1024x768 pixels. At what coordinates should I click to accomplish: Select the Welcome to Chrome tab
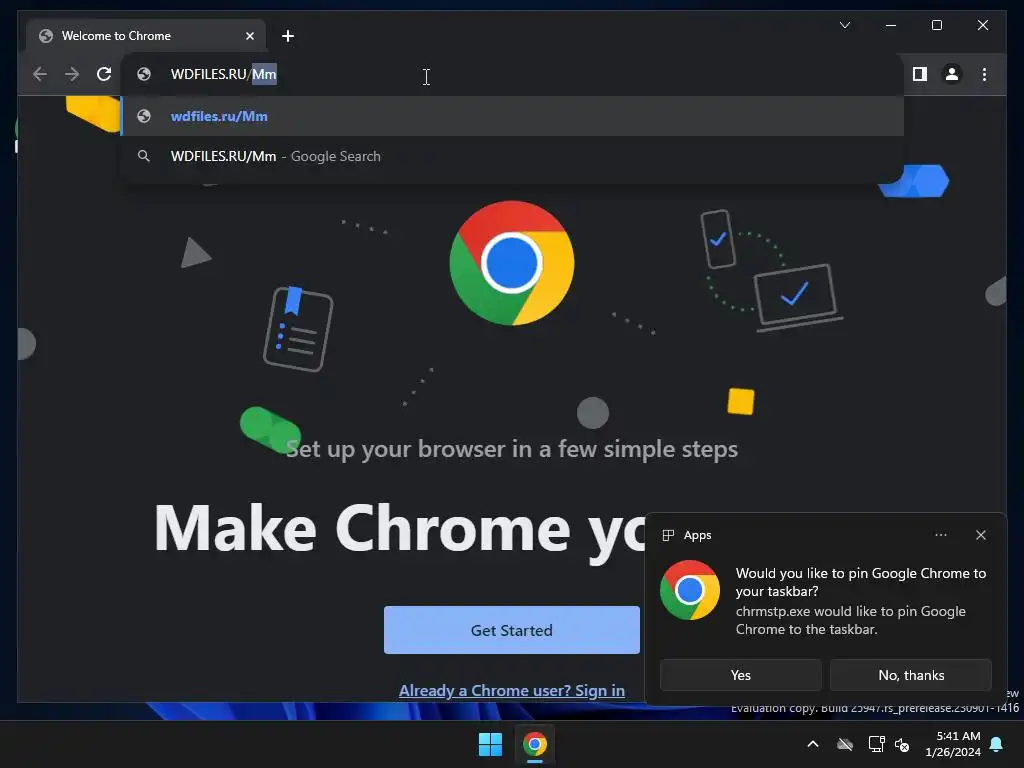point(146,36)
